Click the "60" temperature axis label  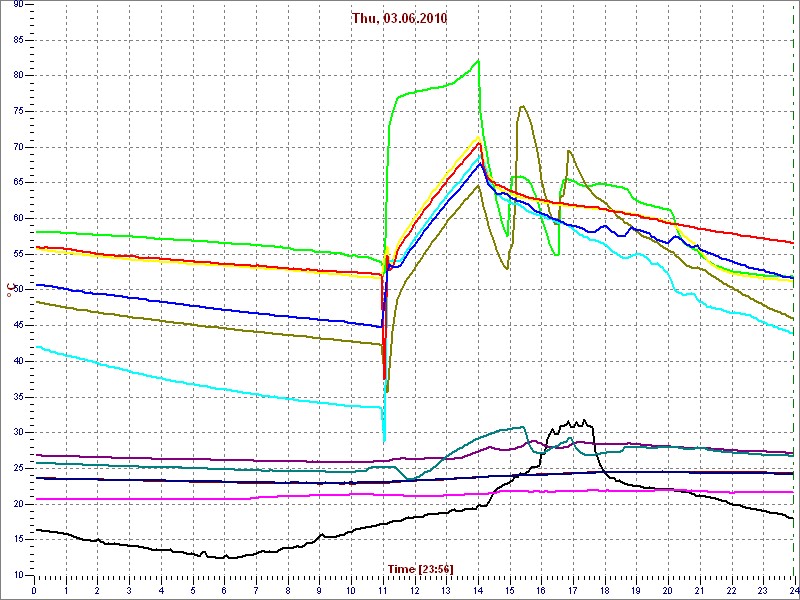click(16, 218)
